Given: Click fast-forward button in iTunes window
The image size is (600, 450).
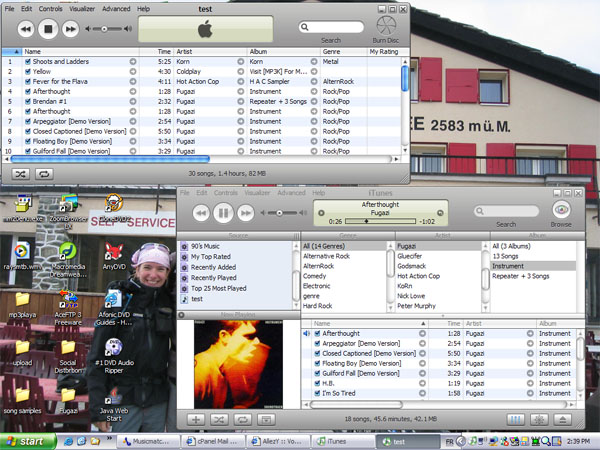Looking at the screenshot, I should pos(246,213).
